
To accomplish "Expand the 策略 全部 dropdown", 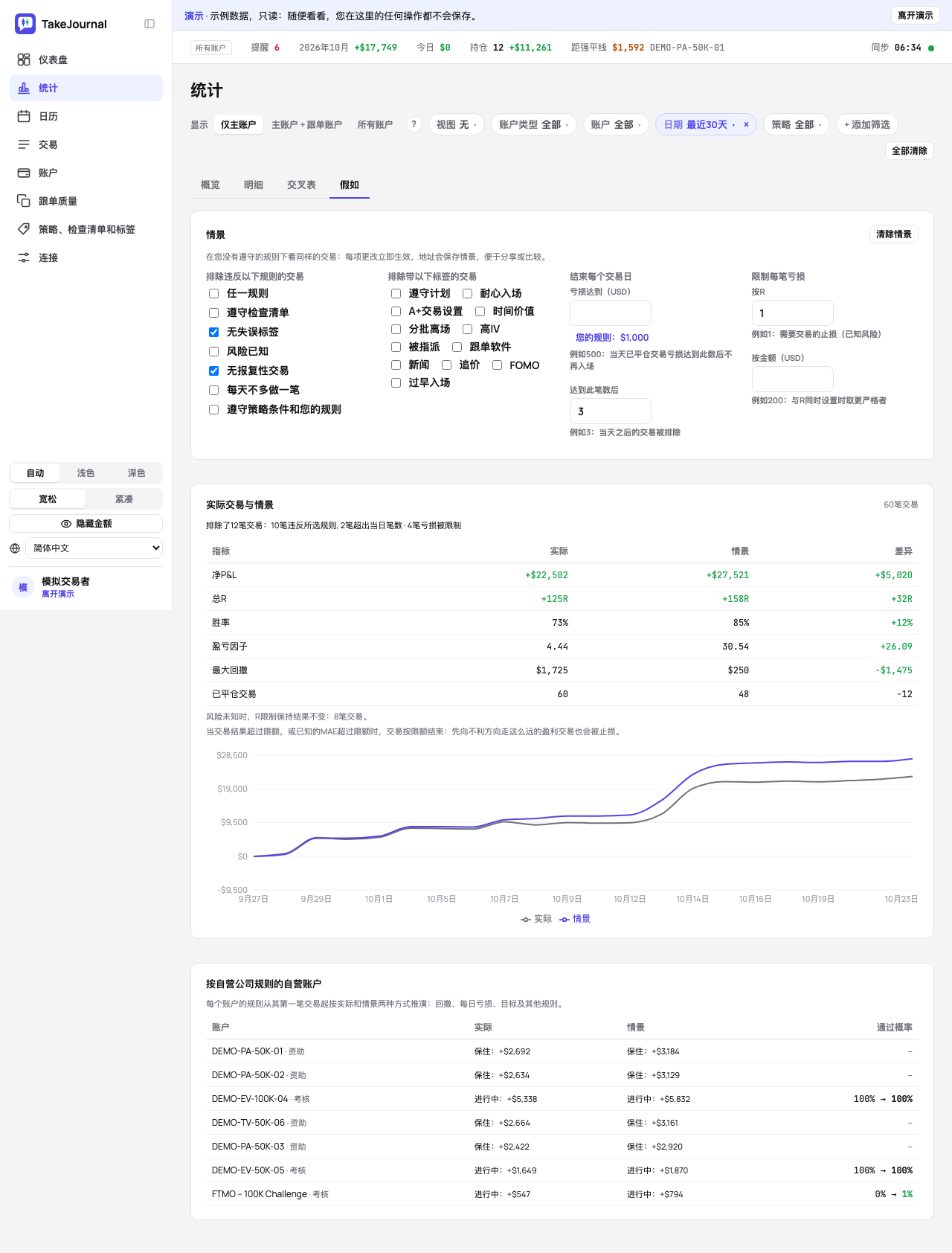I will click(x=797, y=124).
